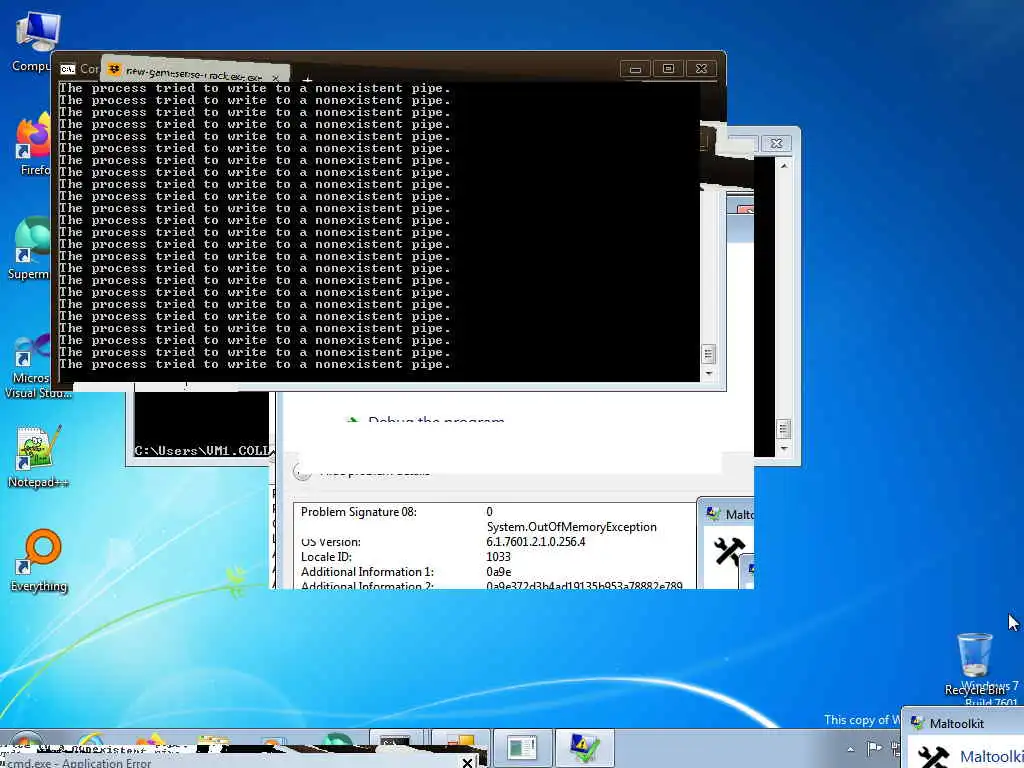Image resolution: width=1024 pixels, height=768 pixels.
Task: Launch Notepad++ from the desktop
Action: pyautogui.click(x=38, y=457)
